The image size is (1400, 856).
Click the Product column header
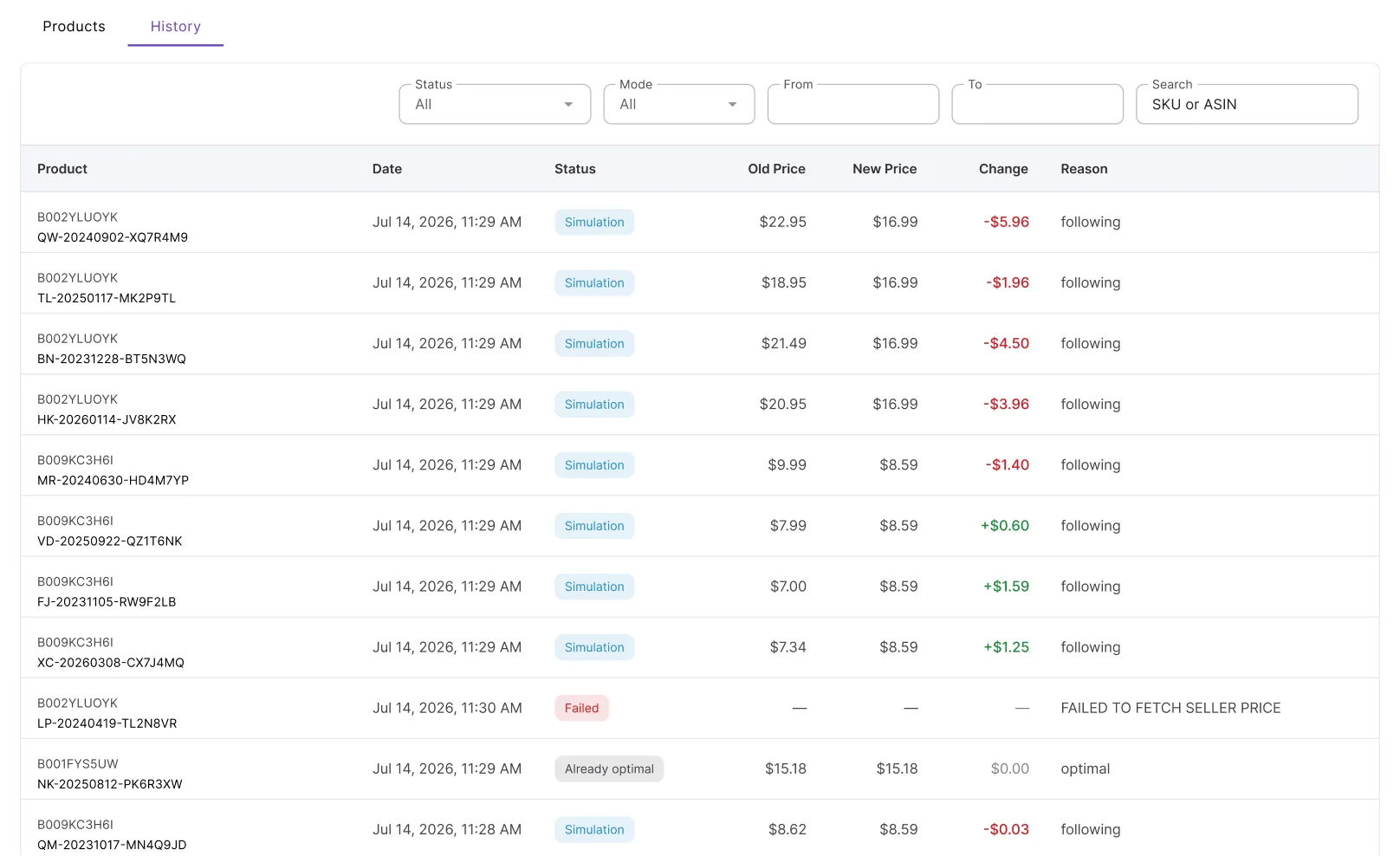click(62, 169)
